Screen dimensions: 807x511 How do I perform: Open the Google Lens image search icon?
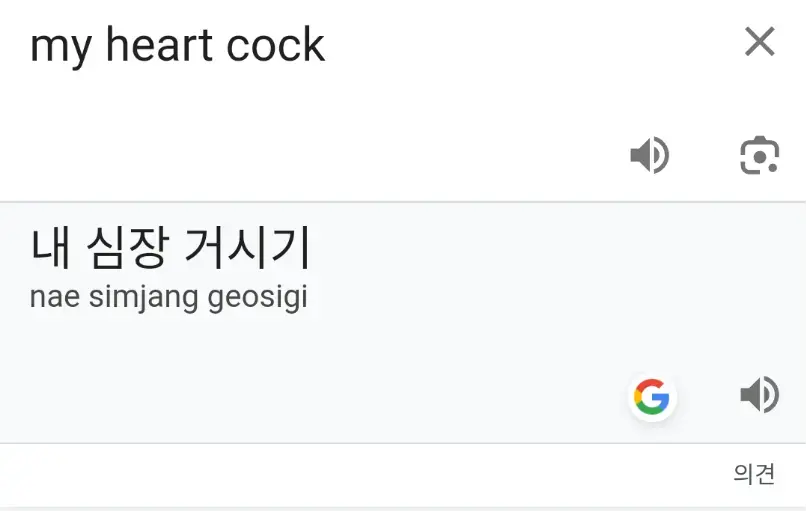[760, 155]
